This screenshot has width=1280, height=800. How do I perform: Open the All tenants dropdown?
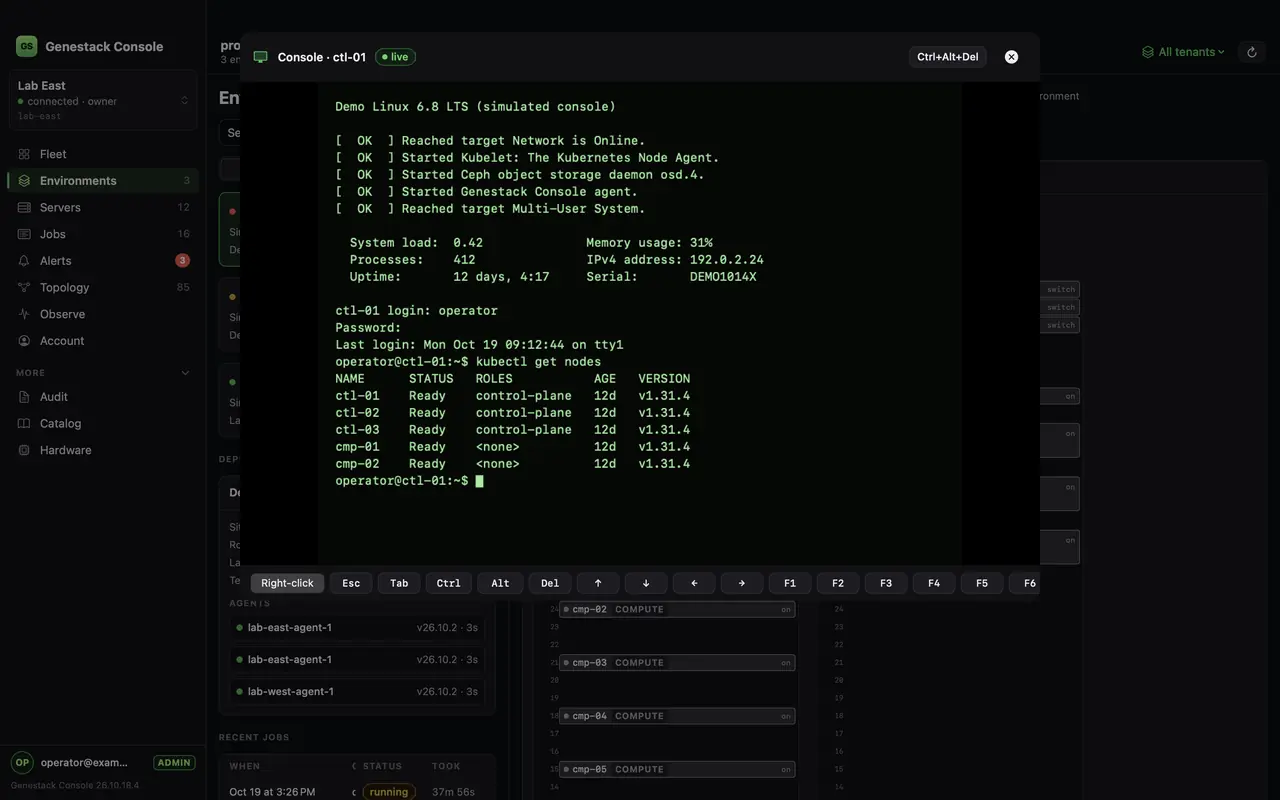click(1183, 52)
